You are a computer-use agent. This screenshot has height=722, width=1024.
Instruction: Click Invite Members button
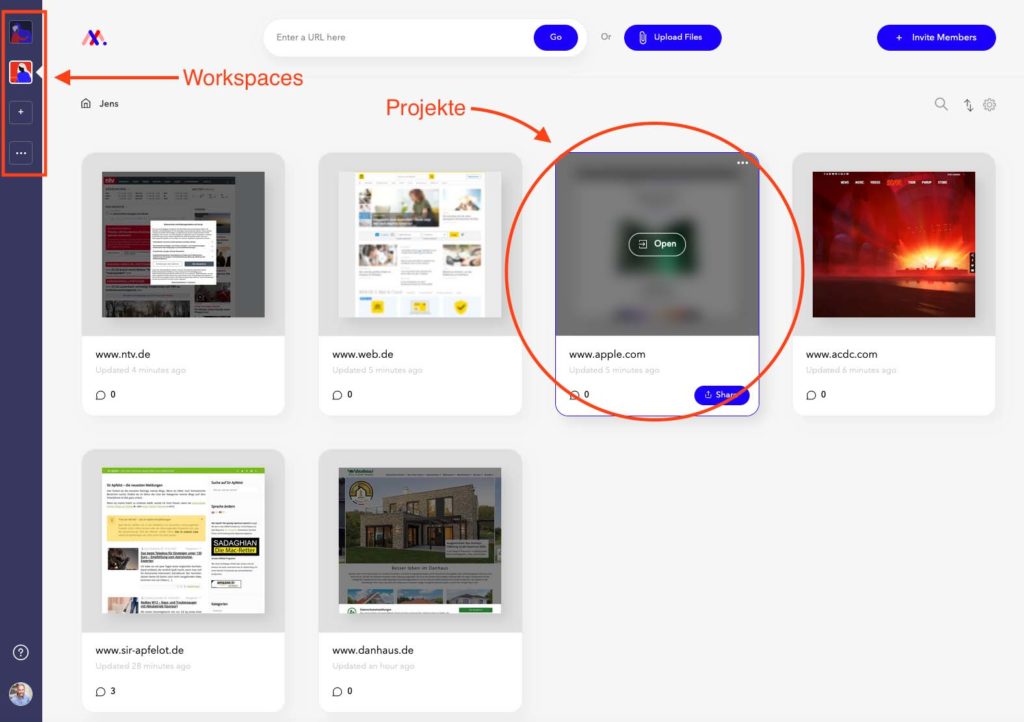click(x=936, y=37)
